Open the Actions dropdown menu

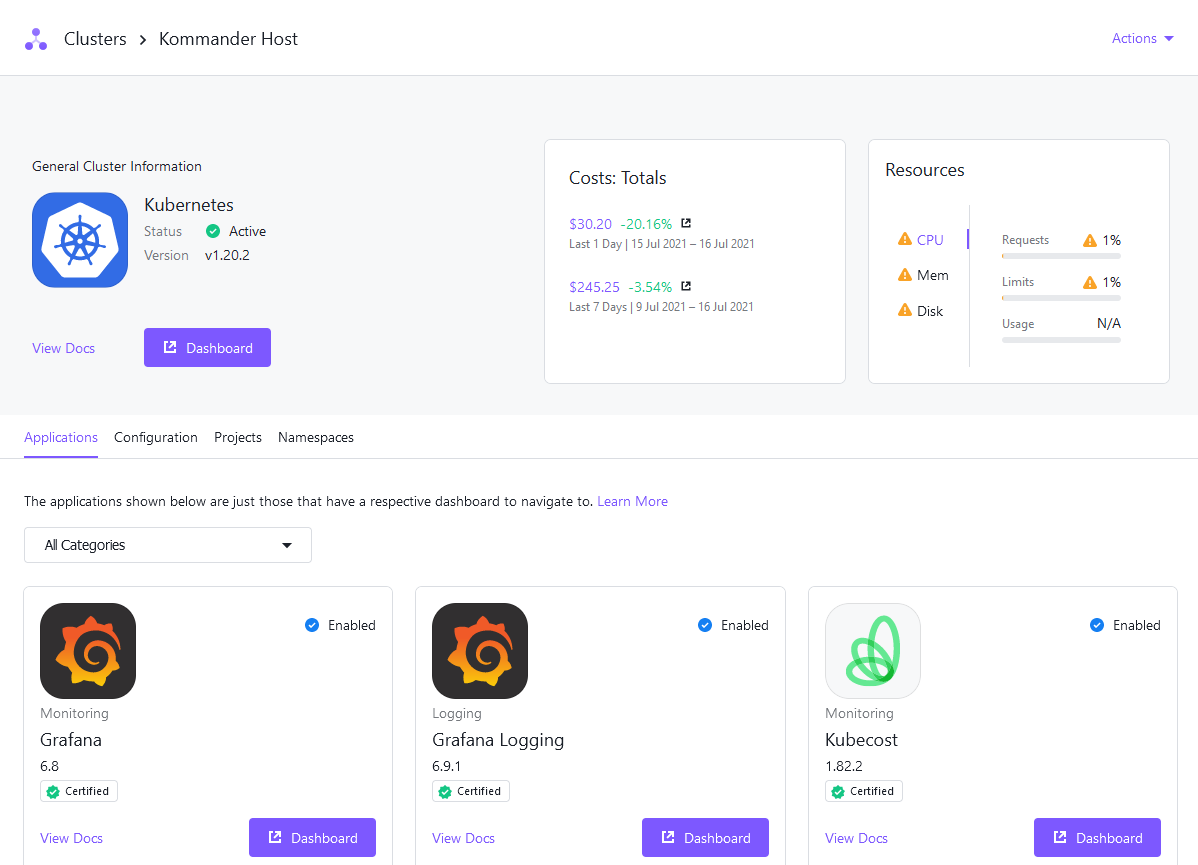click(1142, 38)
